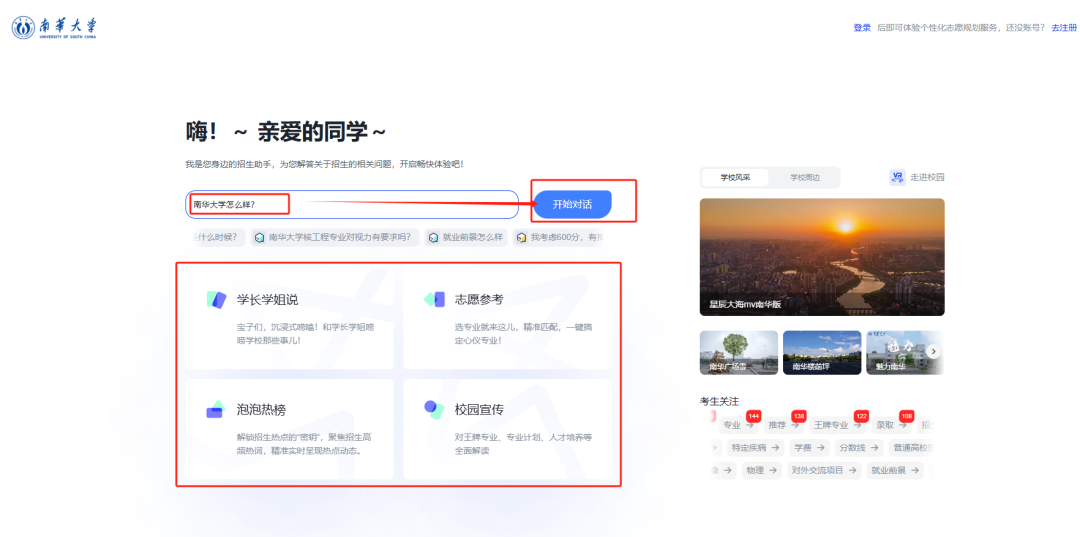Select the 南华大学核工程专业对视力有要求吗 suggestion
This screenshot has height=537, width=1080.
[x=335, y=238]
